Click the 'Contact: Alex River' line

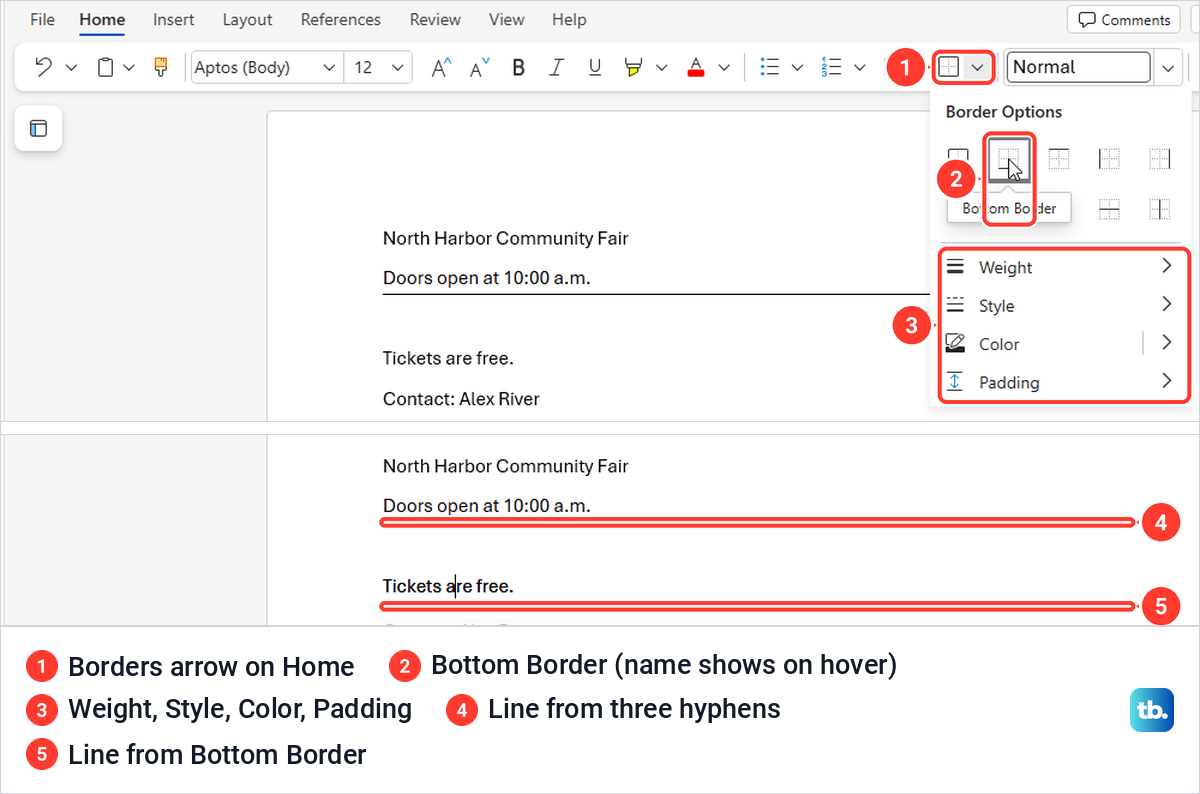click(x=461, y=399)
